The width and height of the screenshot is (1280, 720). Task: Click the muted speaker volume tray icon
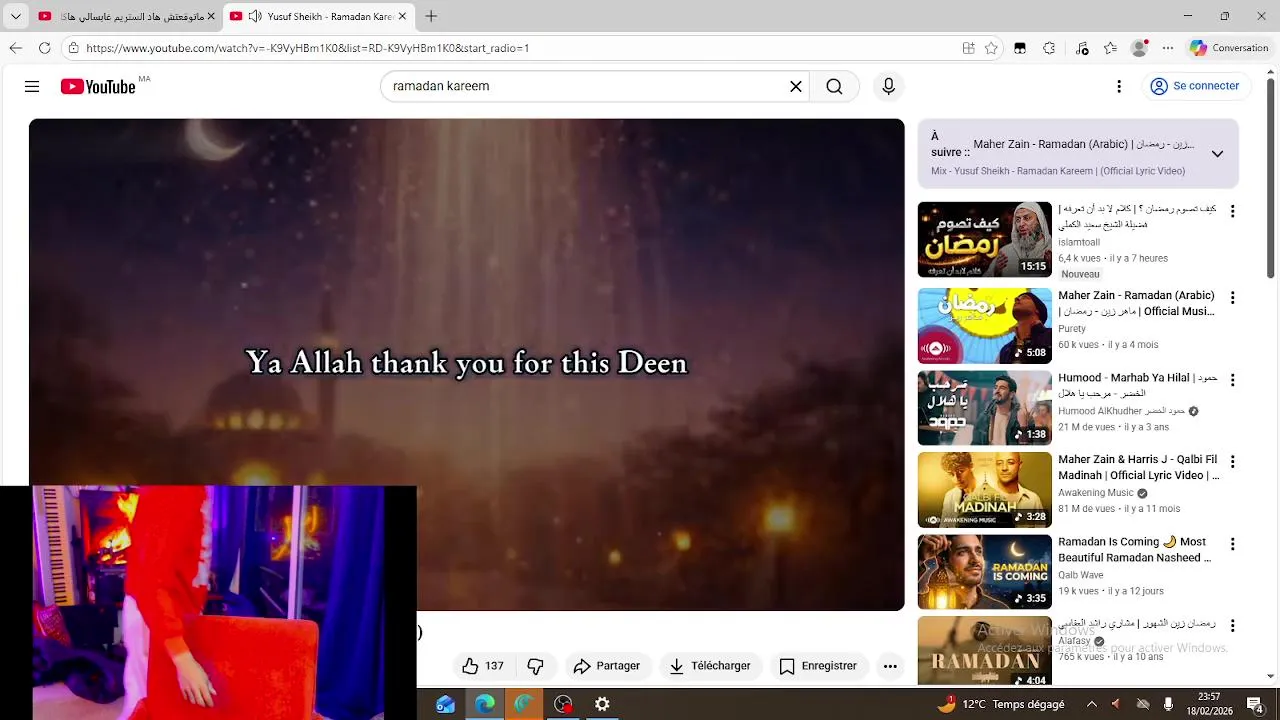pyautogui.click(x=1116, y=704)
